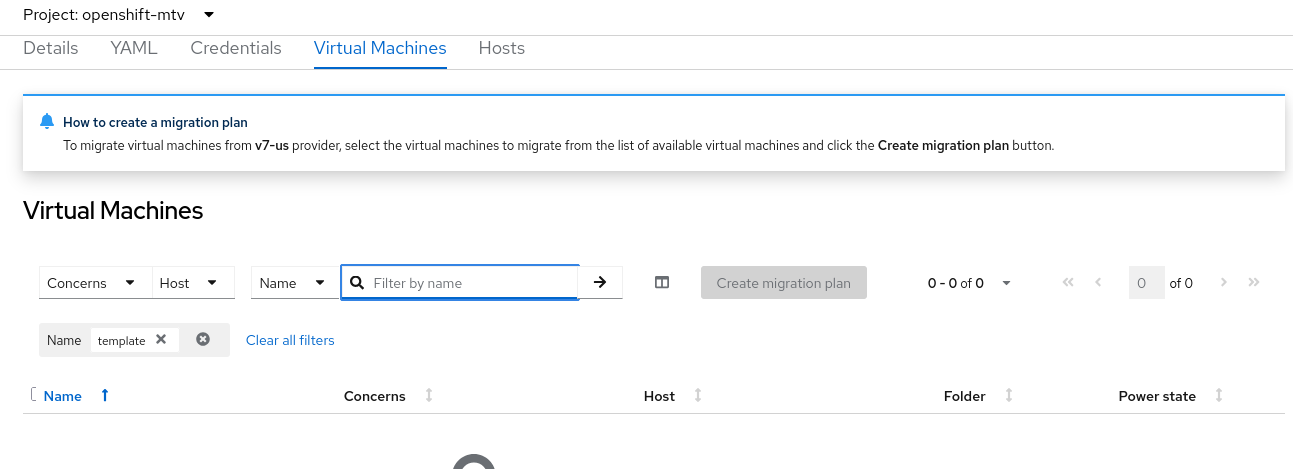Click the notification bell icon

(x=46, y=122)
